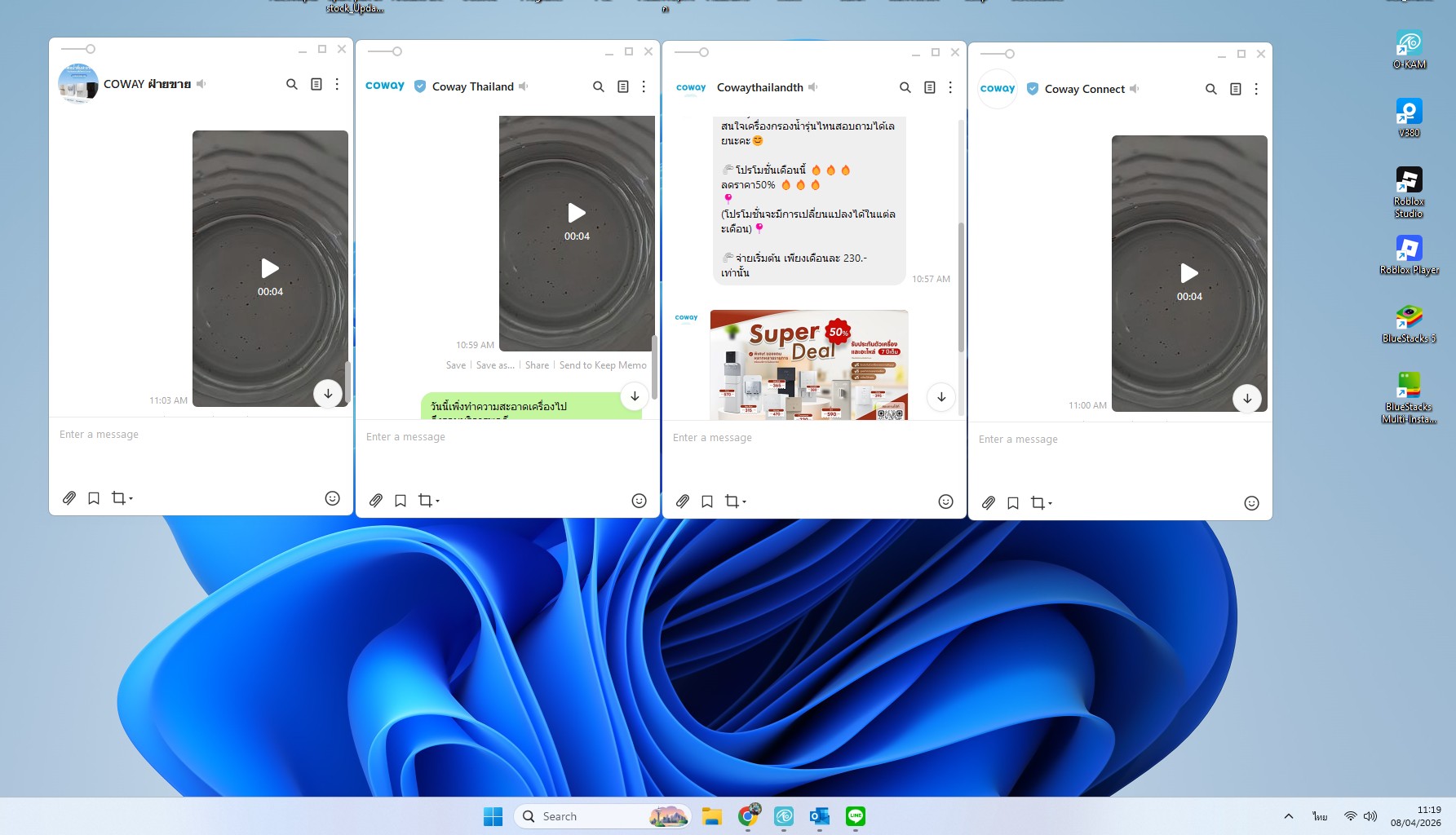Viewport: 1456px width, 835px height.
Task: Toggle mute speaker icon beside Coway Connect
Action: [x=1135, y=89]
